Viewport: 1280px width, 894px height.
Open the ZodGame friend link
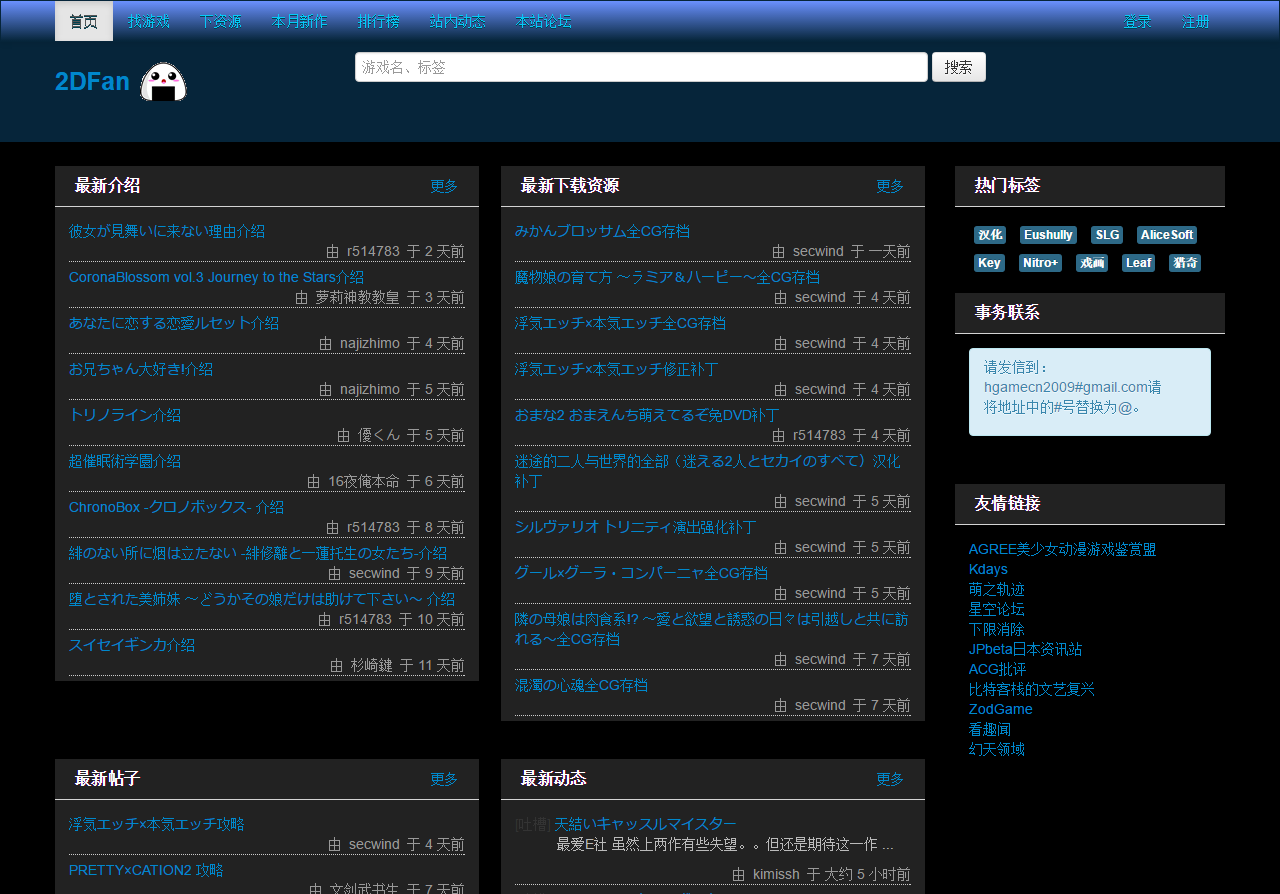click(x=1000, y=709)
